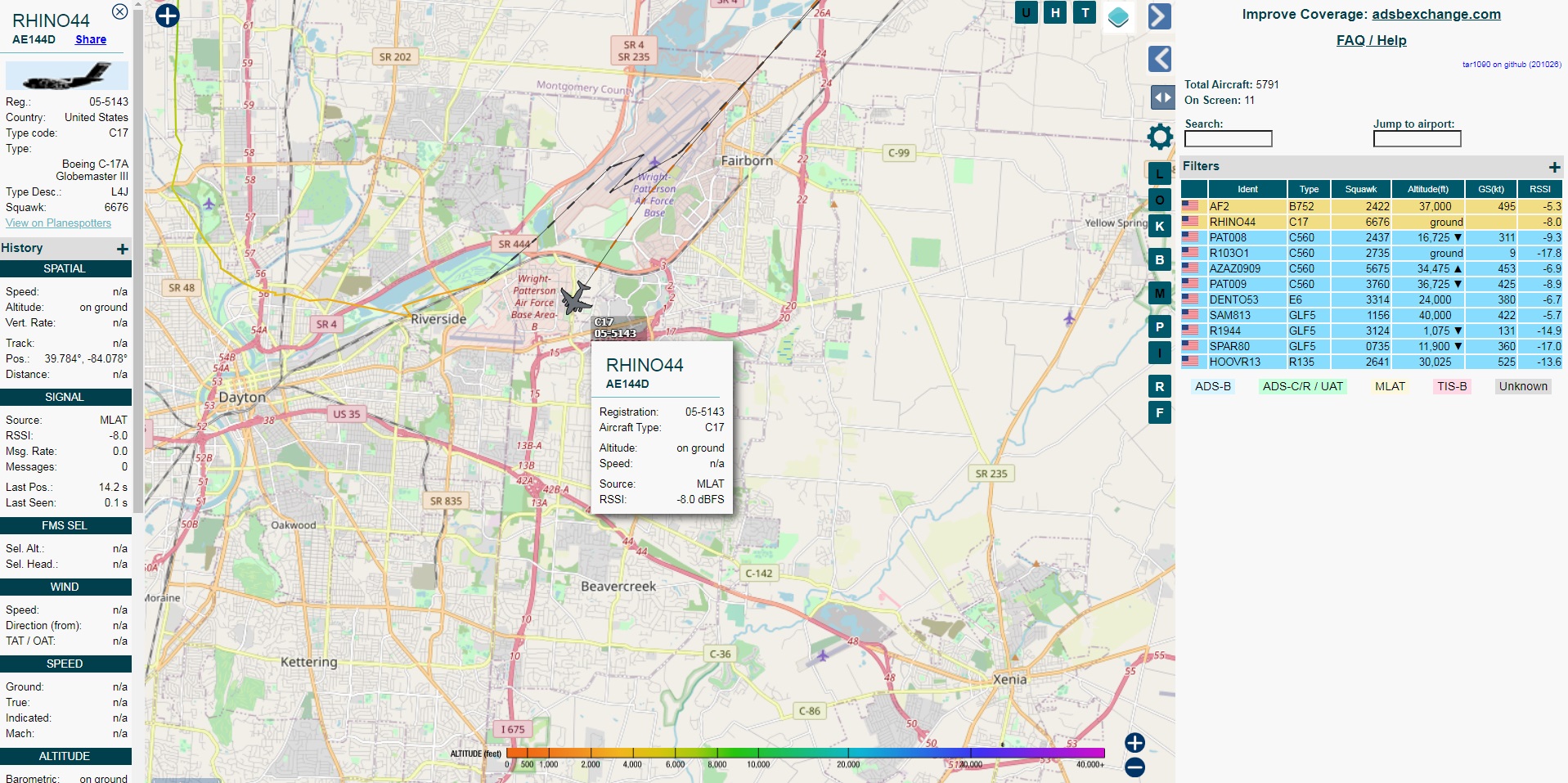1568x783 pixels.
Task: Select the DENTO53 aircraft row
Action: [x=1372, y=299]
